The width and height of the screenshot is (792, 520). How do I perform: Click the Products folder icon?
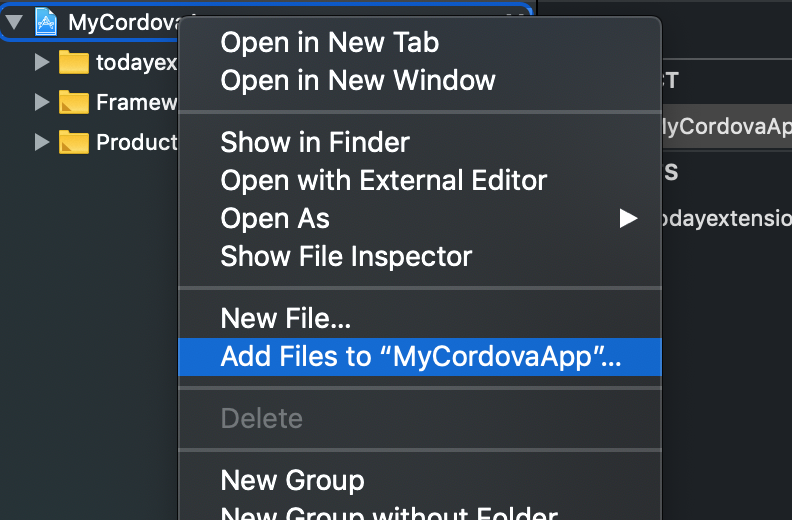[x=74, y=142]
